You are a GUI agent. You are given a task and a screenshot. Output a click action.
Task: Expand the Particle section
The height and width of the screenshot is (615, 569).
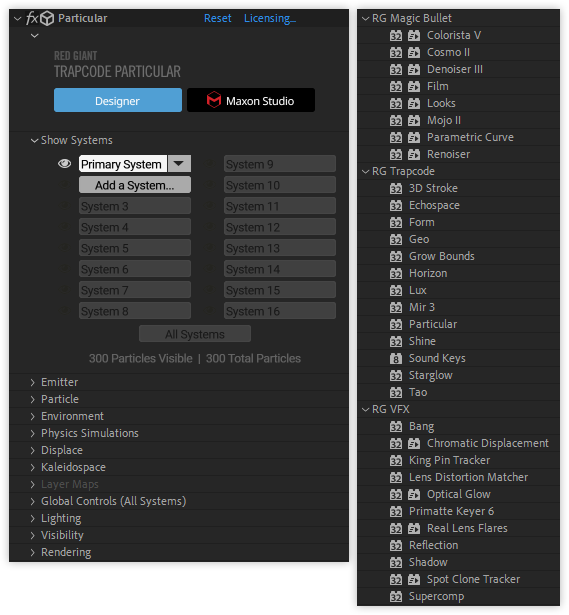[33, 399]
